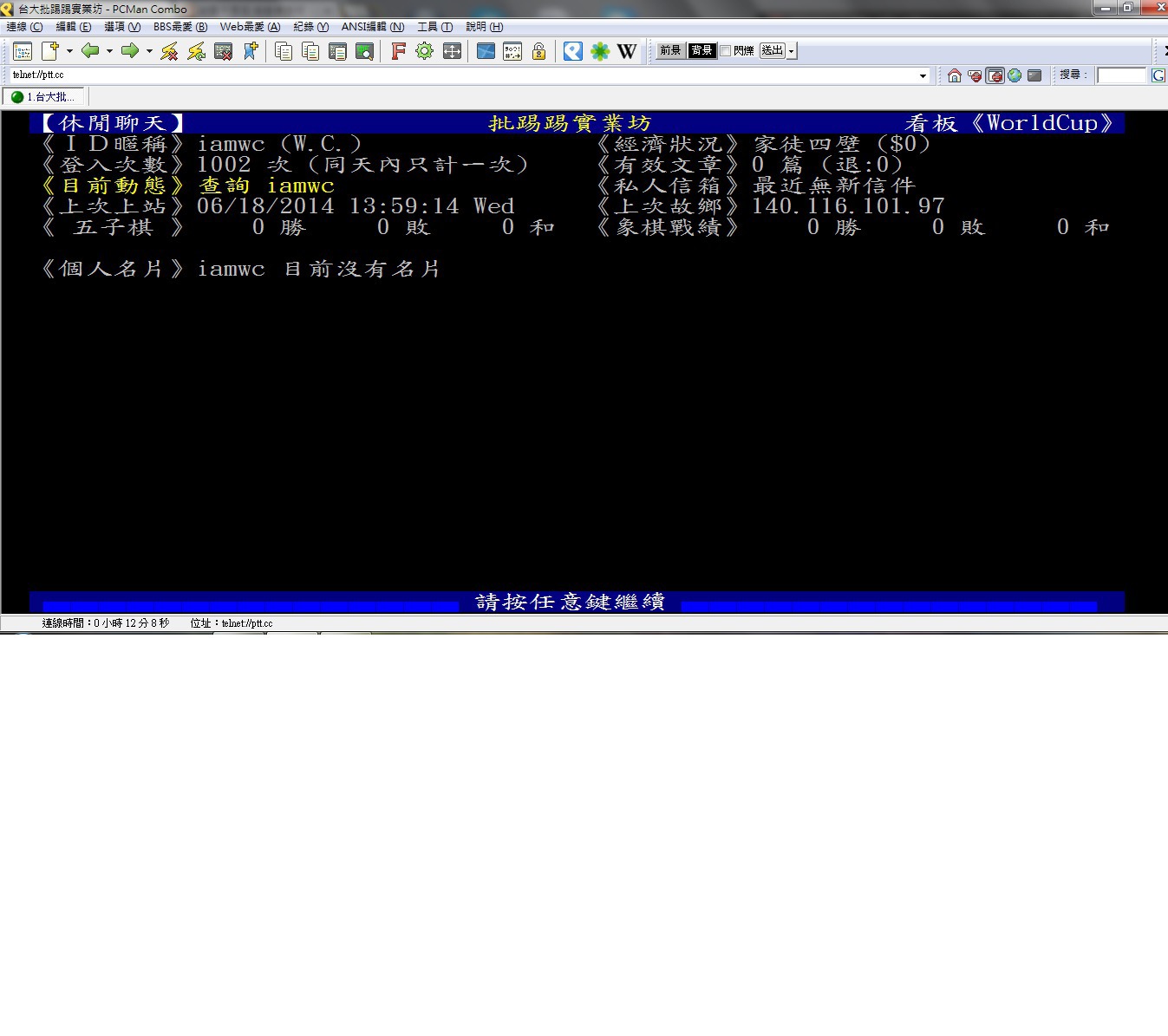Viewport: 1168px width, 1036px height.
Task: Click the reconnect lightning icon
Action: coord(197,51)
